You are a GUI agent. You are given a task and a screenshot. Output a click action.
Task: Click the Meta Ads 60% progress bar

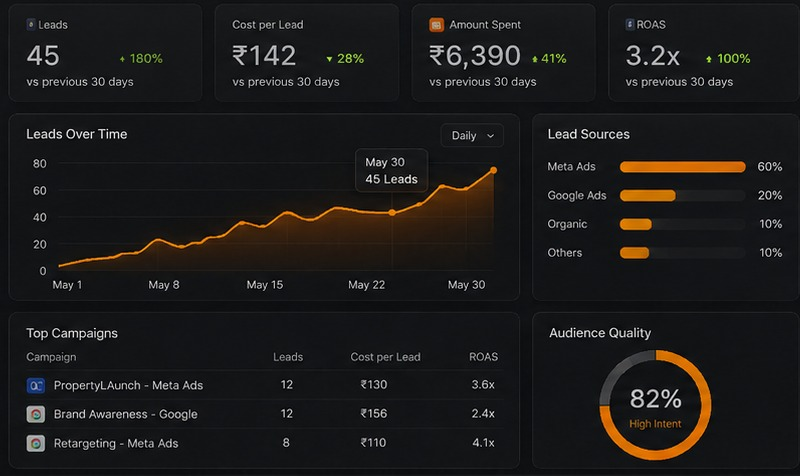click(x=683, y=167)
